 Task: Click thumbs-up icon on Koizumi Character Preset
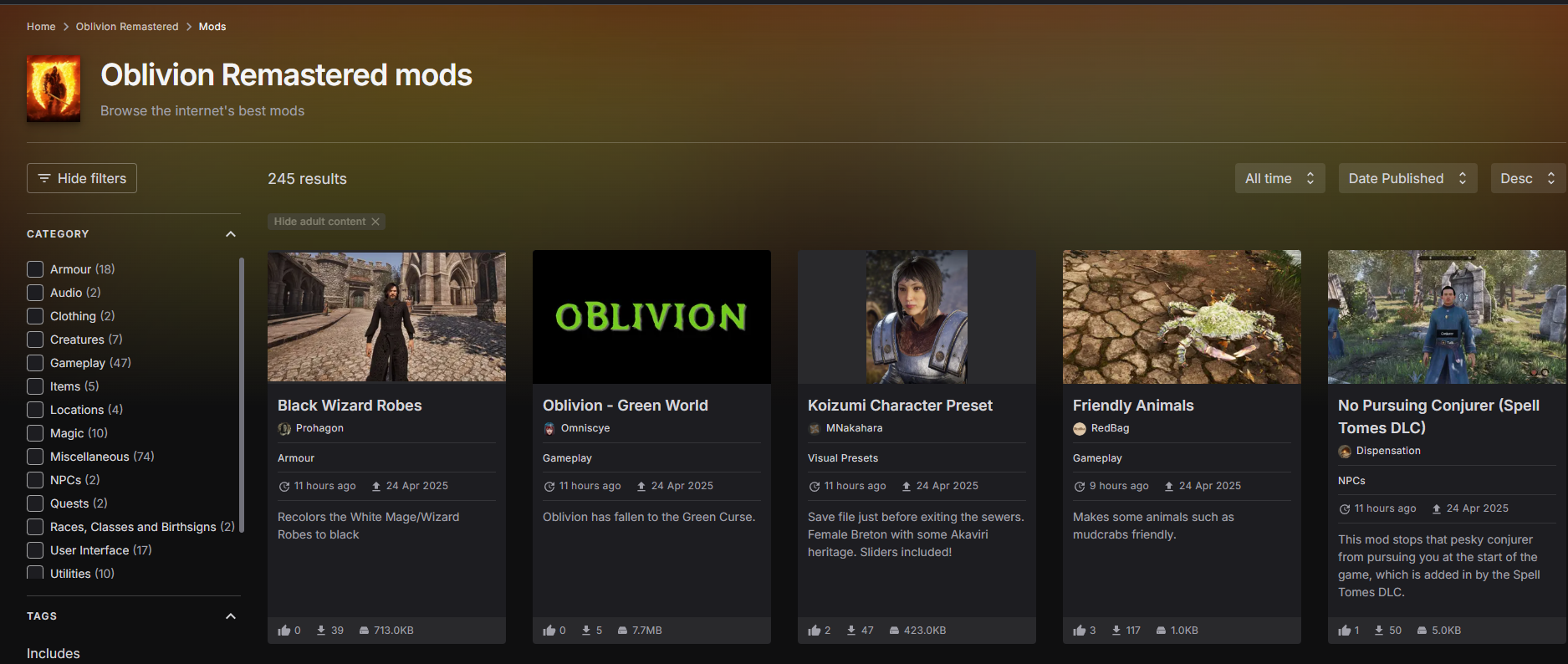[x=815, y=631]
